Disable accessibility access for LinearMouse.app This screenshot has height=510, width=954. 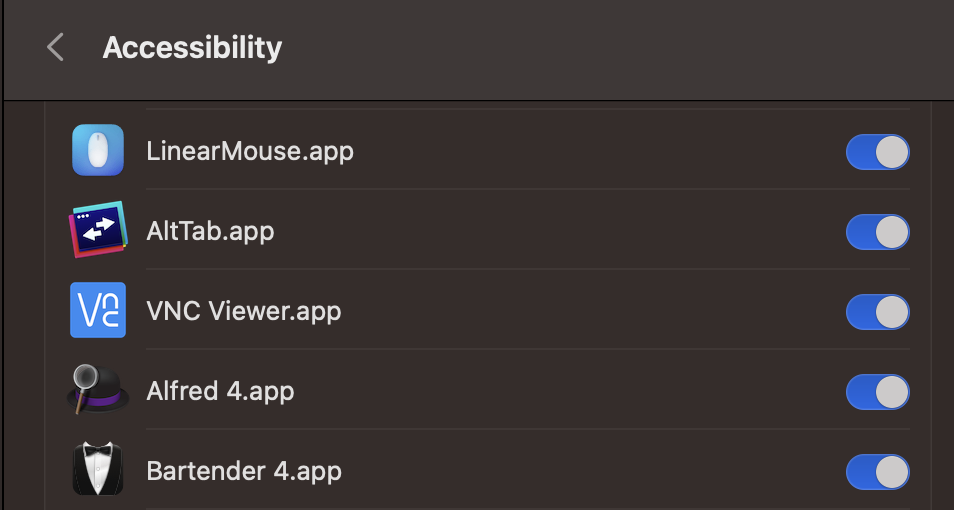pos(877,152)
